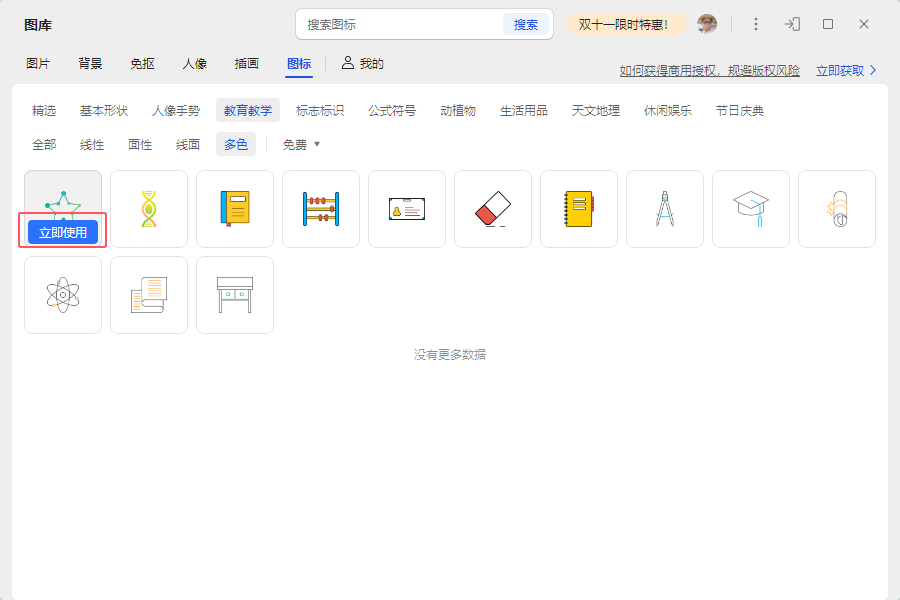Viewport: 900px width, 600px height.
Task: Click the right chevron next to 立即获取
Action: (x=873, y=71)
